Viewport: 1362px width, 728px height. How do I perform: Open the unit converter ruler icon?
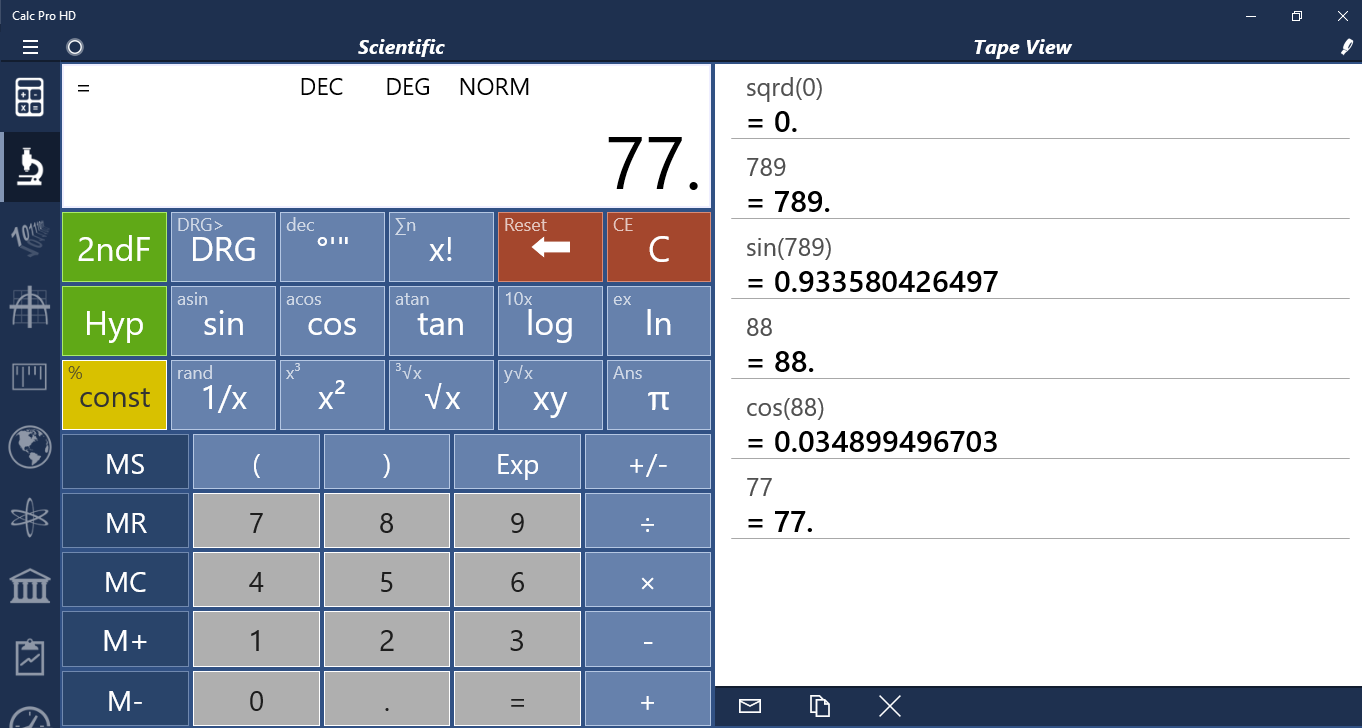tap(29, 376)
